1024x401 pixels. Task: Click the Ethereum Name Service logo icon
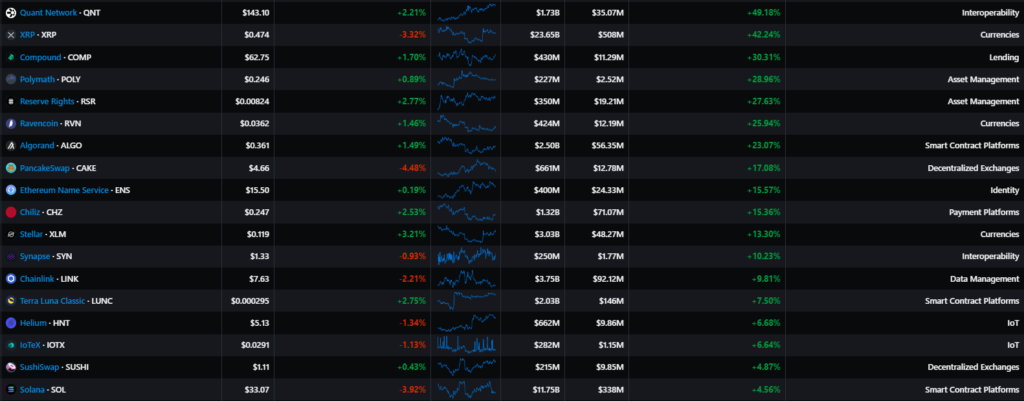10,190
